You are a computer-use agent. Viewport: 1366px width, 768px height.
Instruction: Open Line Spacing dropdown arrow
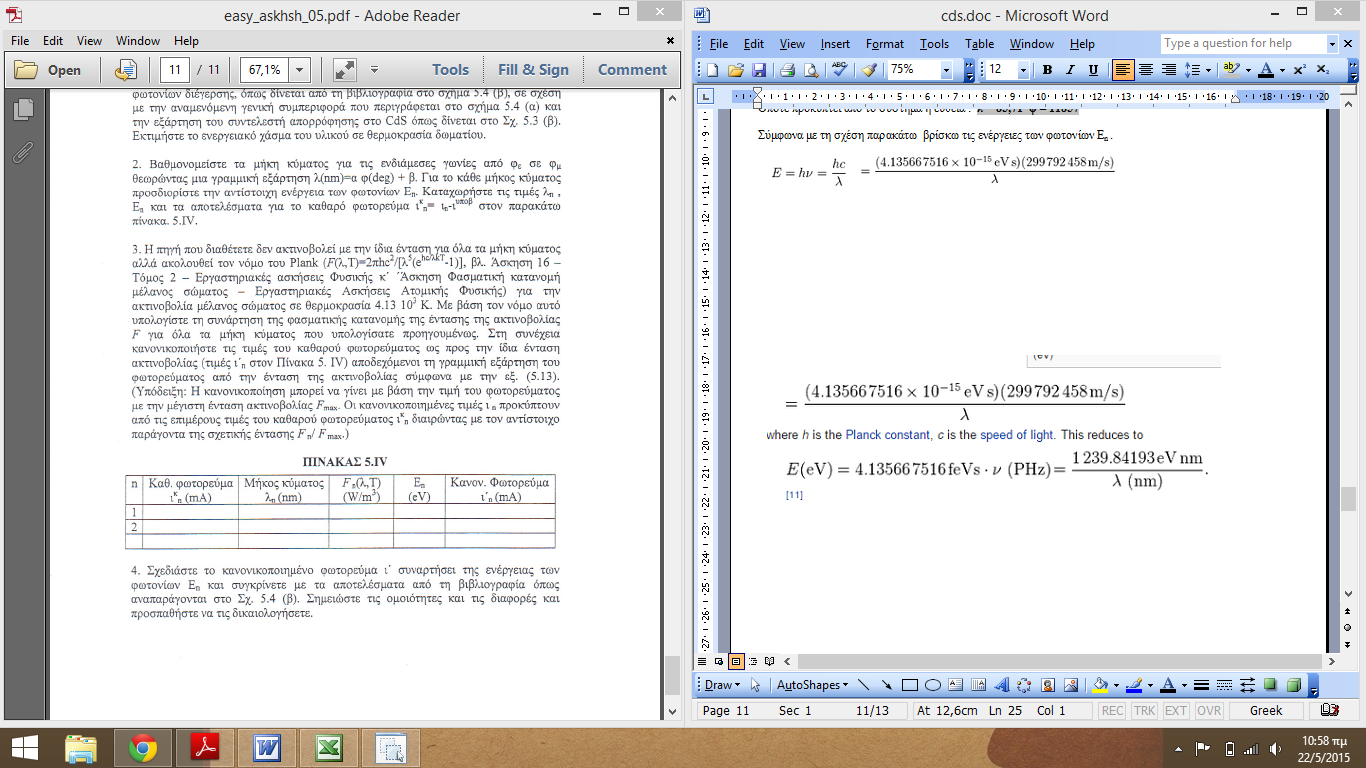click(x=1208, y=70)
